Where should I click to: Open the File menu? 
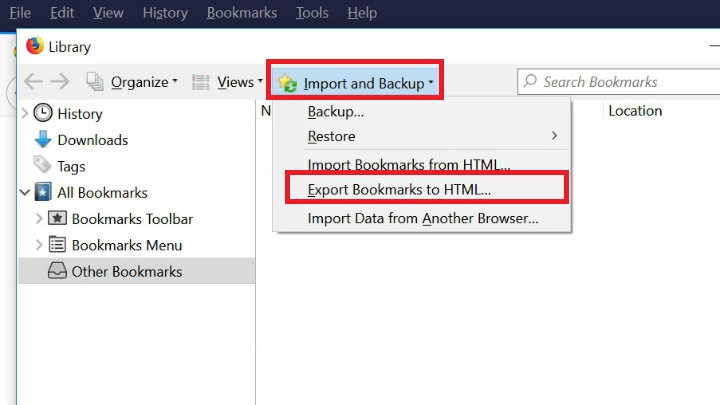point(20,13)
